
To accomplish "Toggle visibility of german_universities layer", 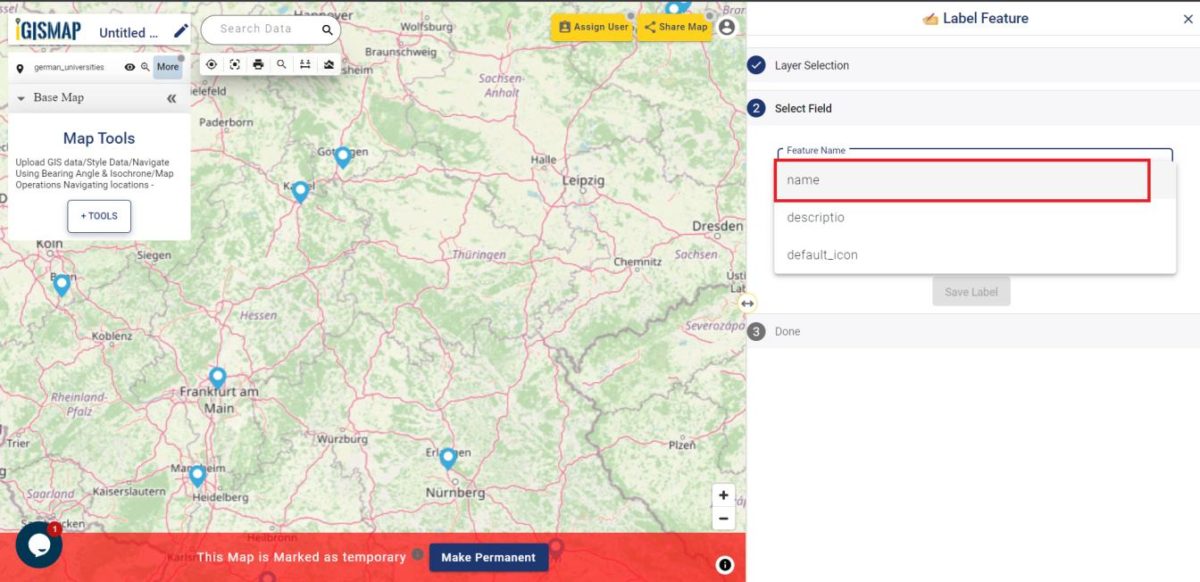I will point(129,66).
